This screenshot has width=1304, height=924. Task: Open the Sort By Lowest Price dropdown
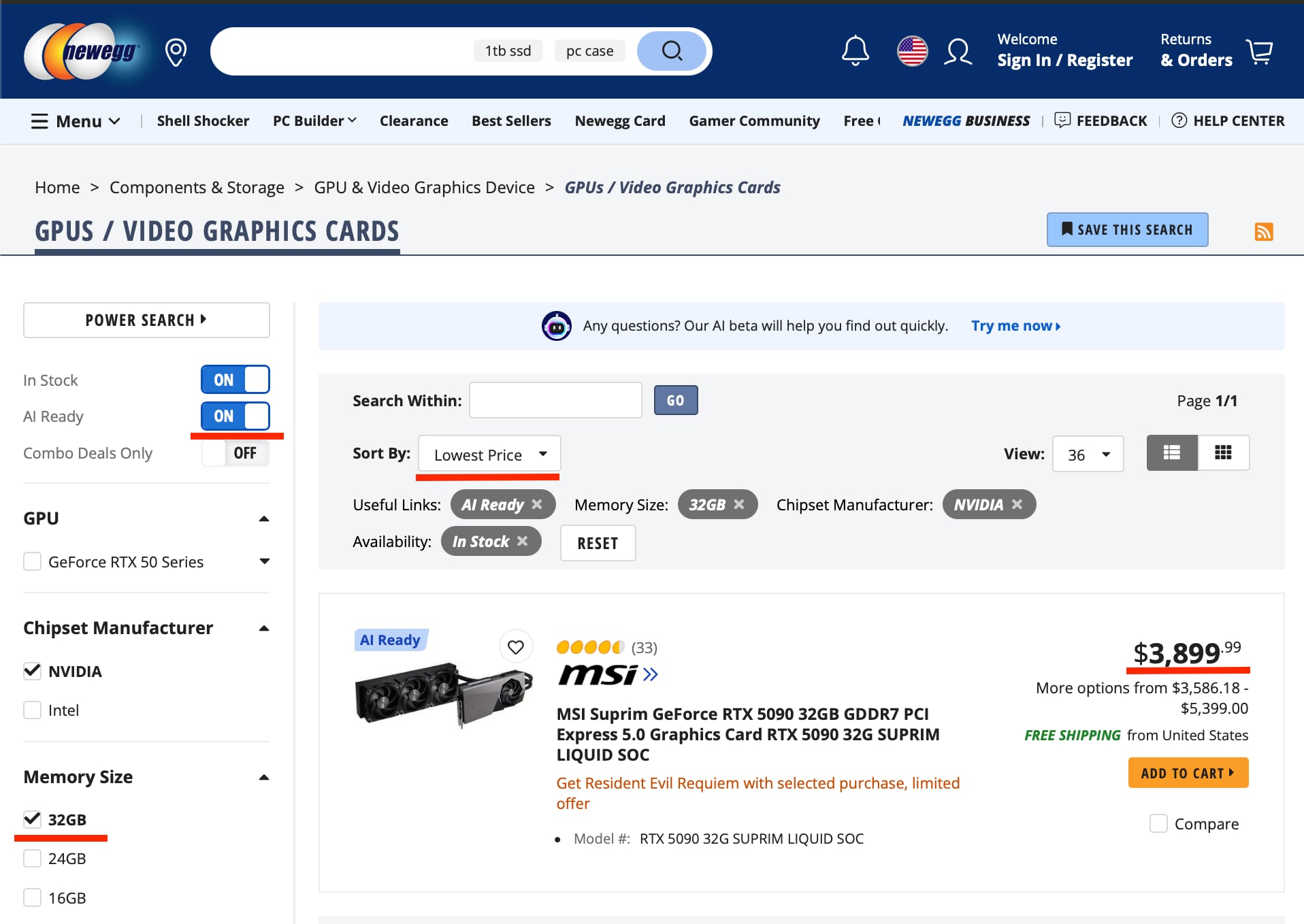tap(489, 454)
